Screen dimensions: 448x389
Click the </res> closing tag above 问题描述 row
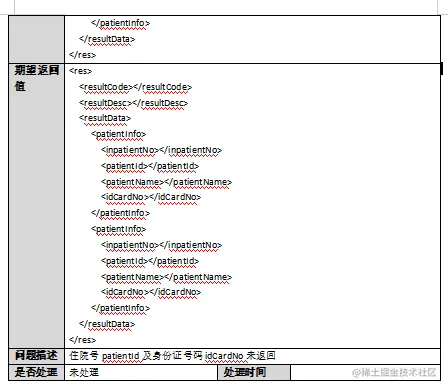(82, 340)
